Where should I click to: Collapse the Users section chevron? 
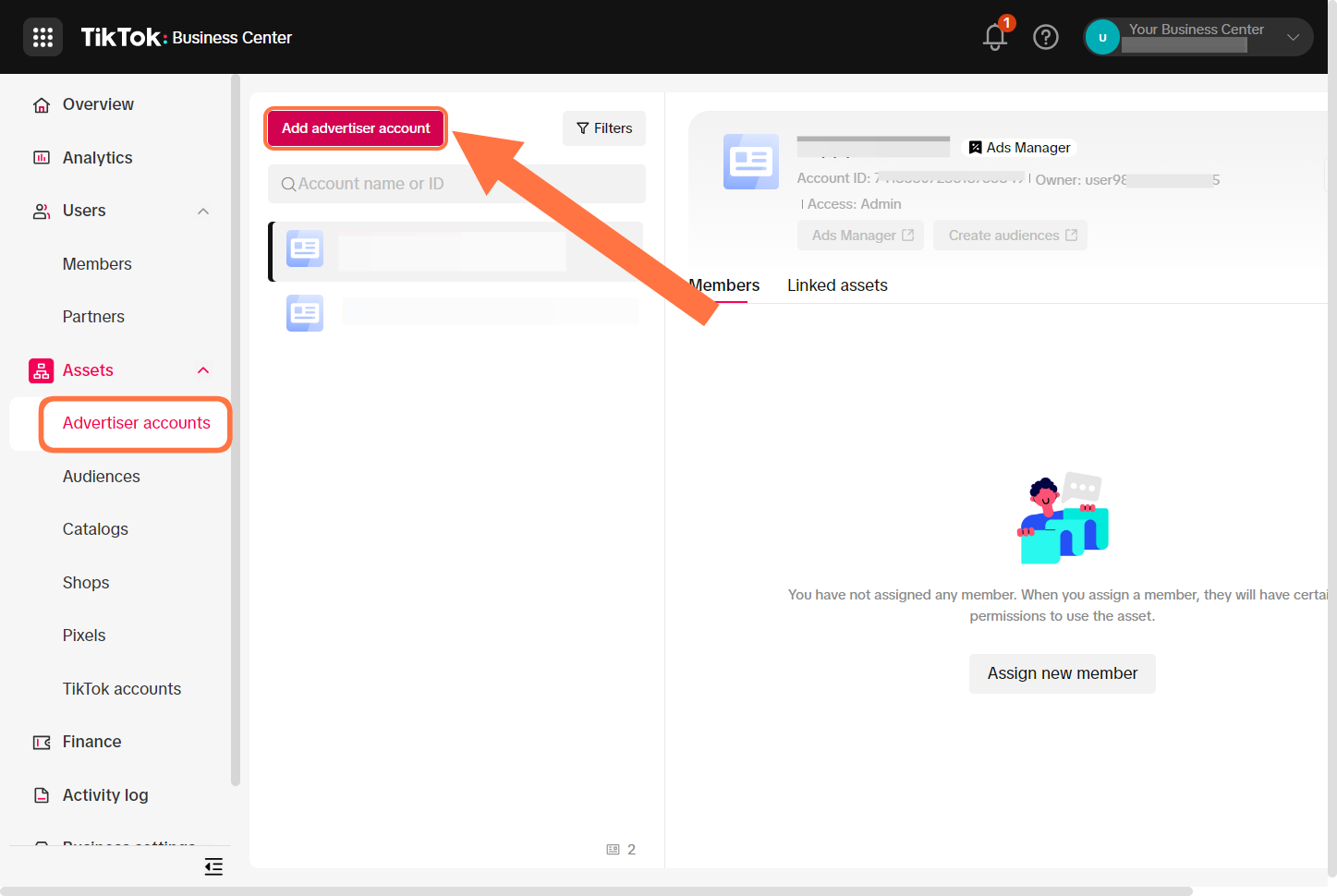tap(203, 212)
